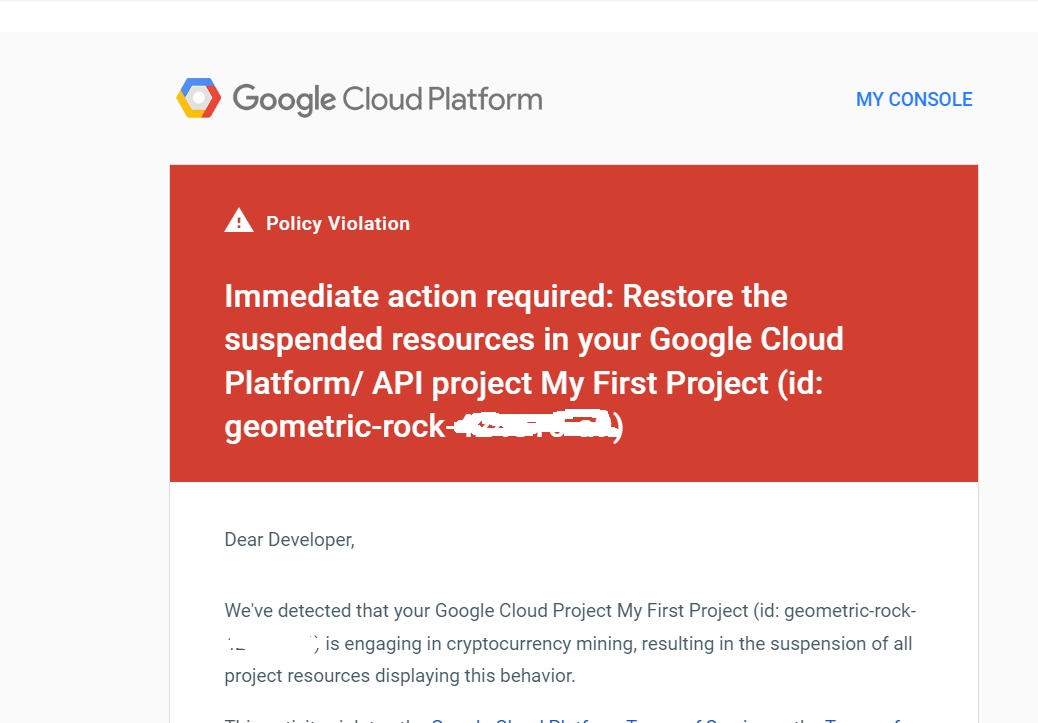Click the Google Cloud hexagon logo

[x=198, y=98]
